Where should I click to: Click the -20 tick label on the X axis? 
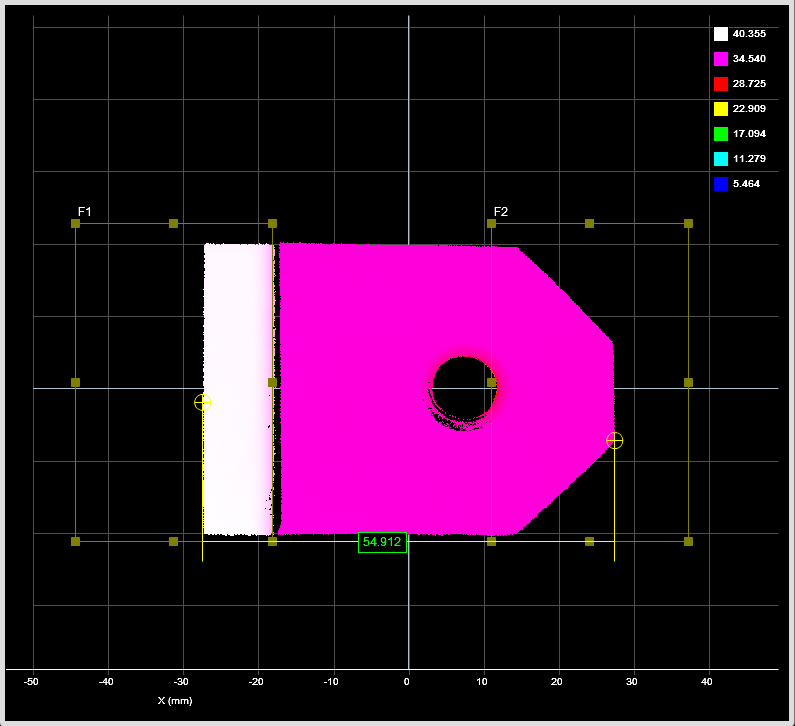point(257,682)
